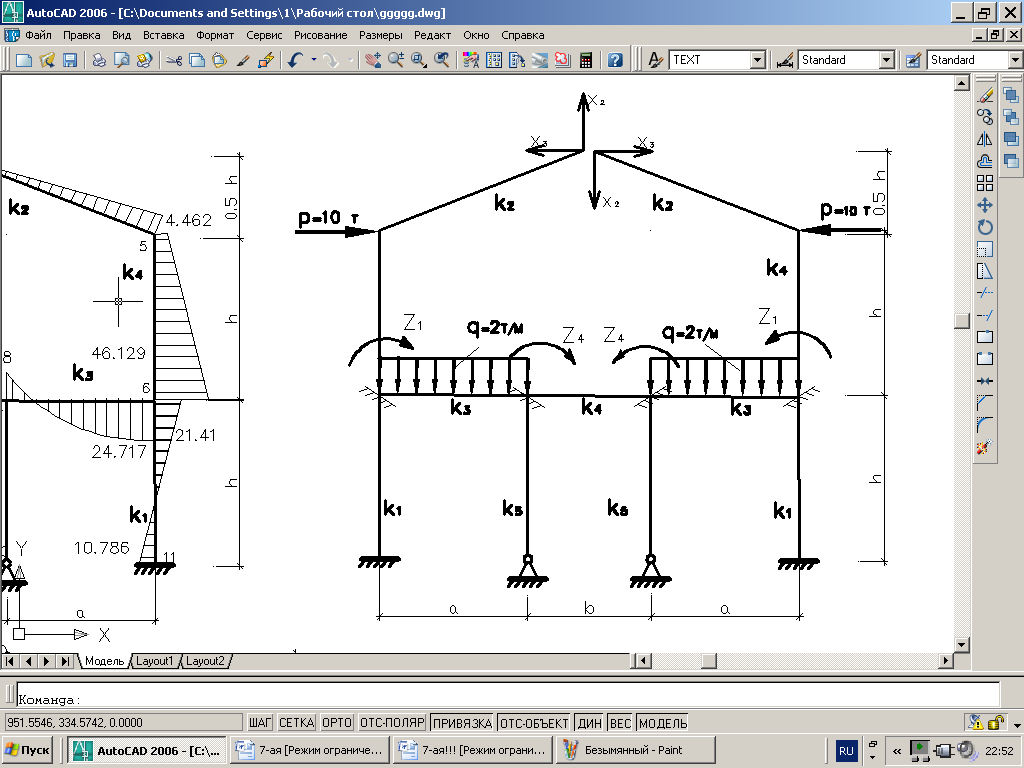Expand the Undo history dropdown arrow
The height and width of the screenshot is (768, 1024).
tap(313, 60)
